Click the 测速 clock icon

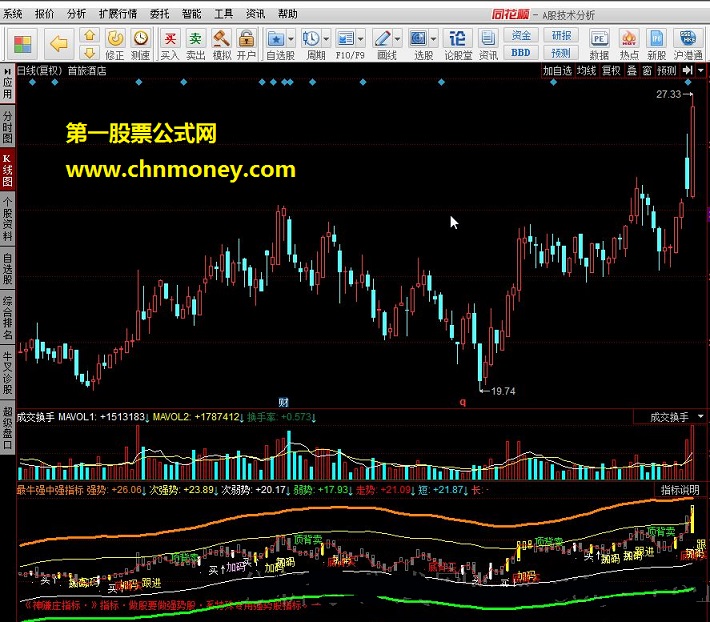point(141,38)
